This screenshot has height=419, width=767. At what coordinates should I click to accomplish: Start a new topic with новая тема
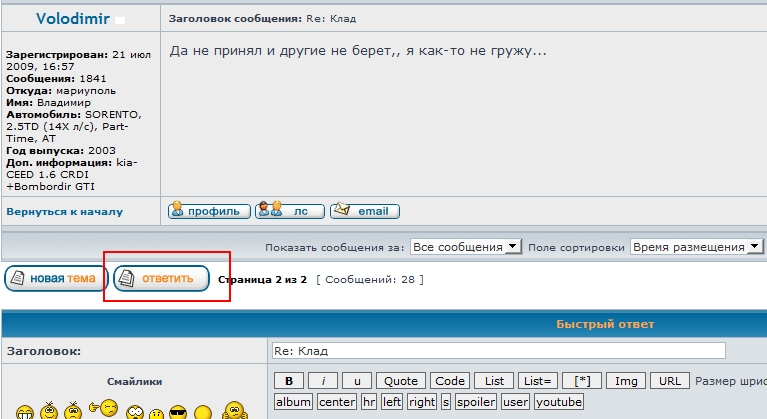[56, 278]
